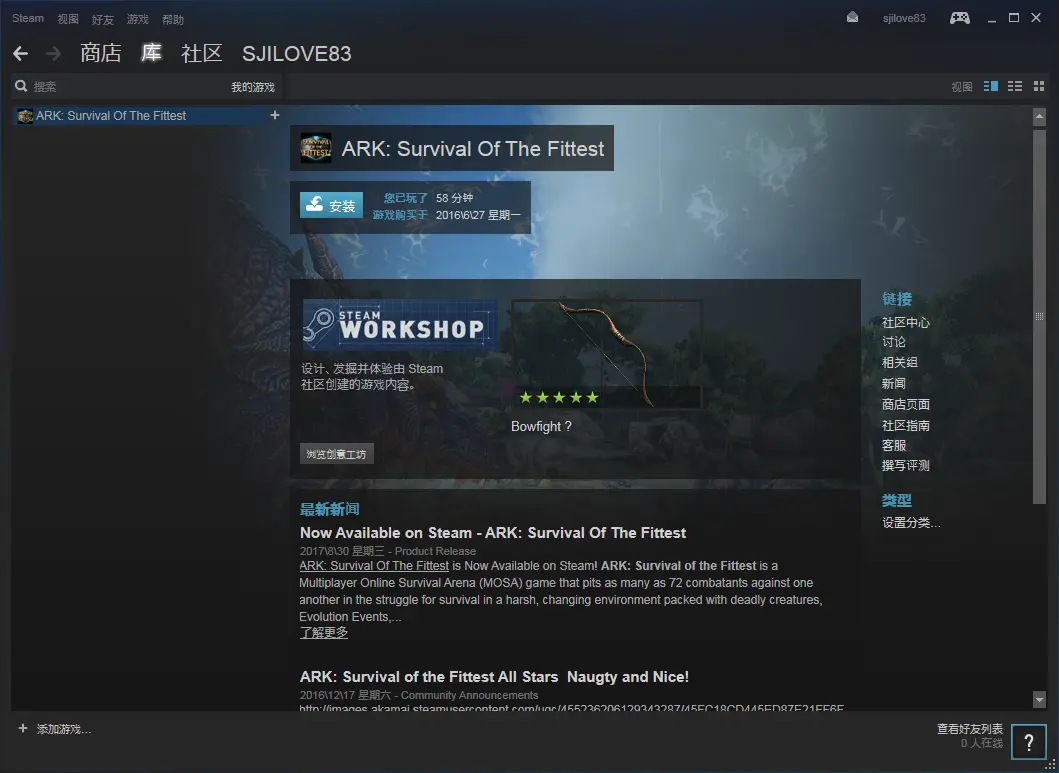1059x773 pixels.
Task: Open the help question mark button
Action: click(x=1029, y=743)
